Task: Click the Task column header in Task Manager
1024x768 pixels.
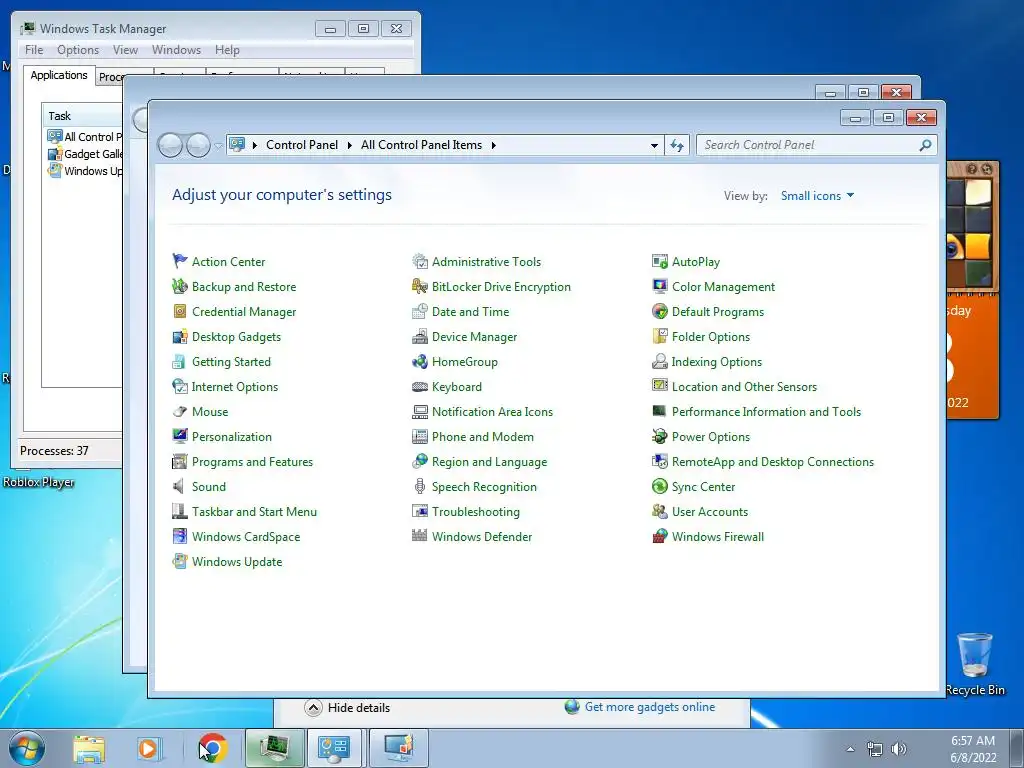Action: pyautogui.click(x=82, y=116)
